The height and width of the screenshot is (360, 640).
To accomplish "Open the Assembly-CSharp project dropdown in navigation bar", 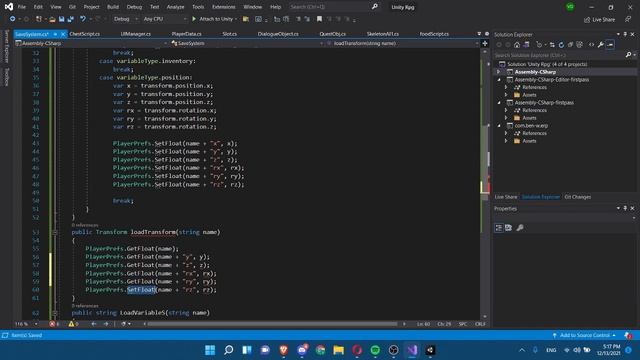I will 91,43.
